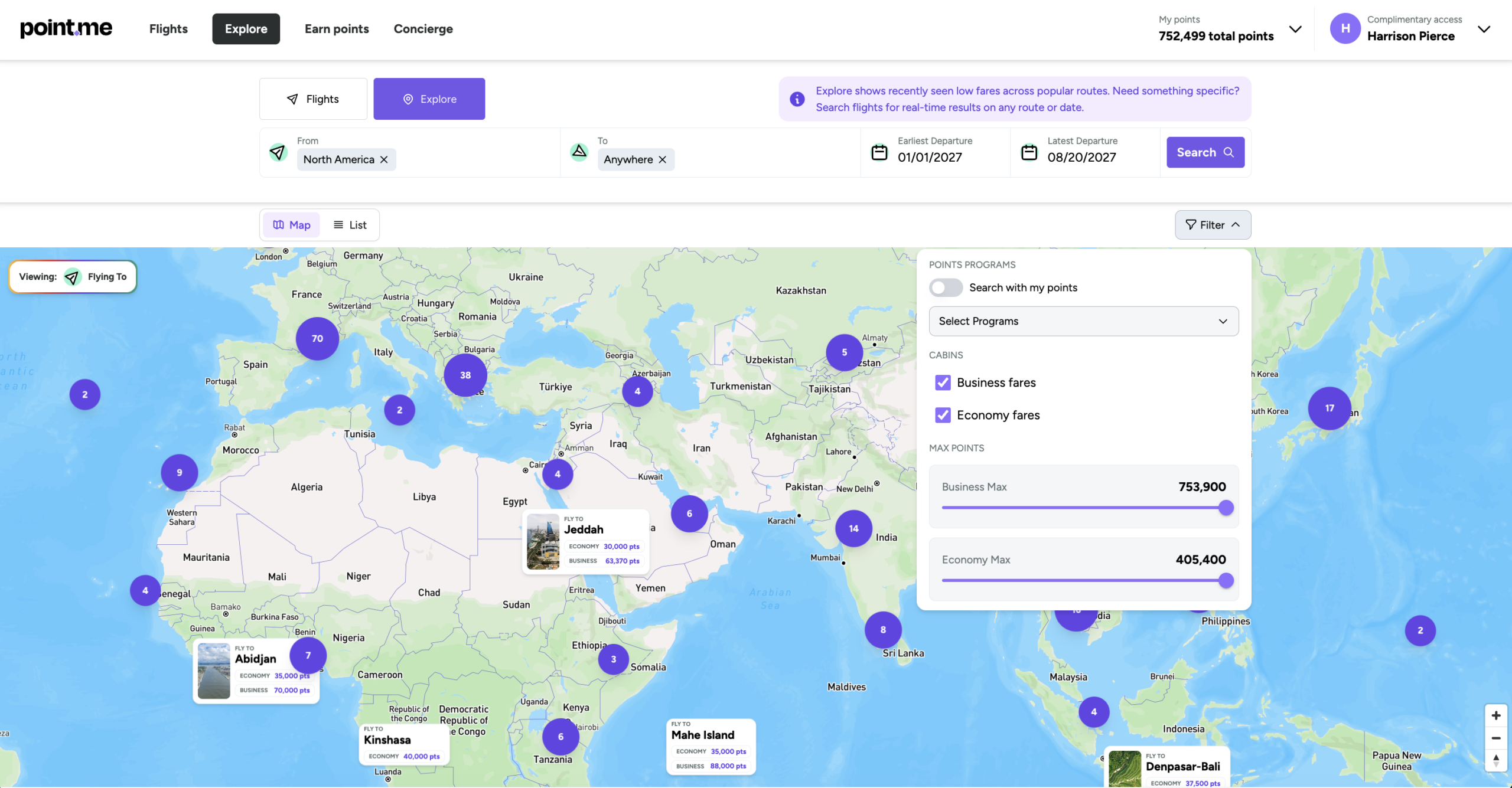Expand the My points dropdown chevron

tap(1295, 29)
